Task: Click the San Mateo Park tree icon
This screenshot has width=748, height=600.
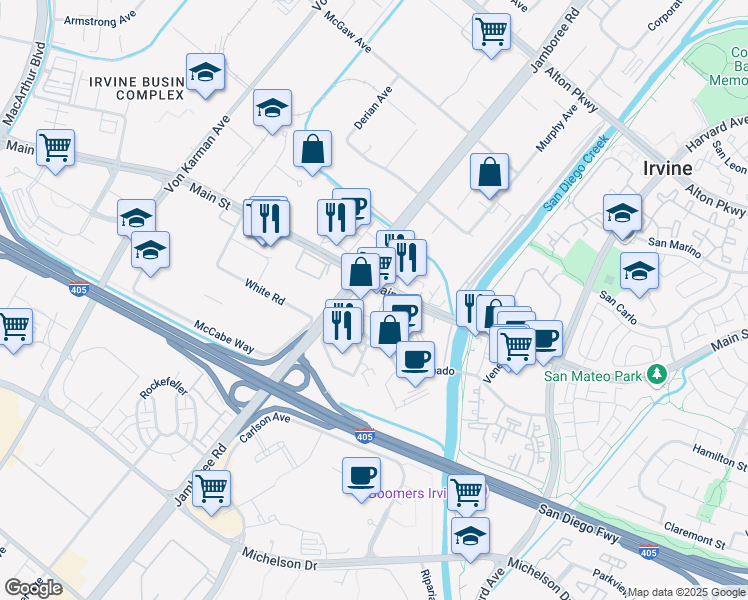Action: tap(657, 373)
